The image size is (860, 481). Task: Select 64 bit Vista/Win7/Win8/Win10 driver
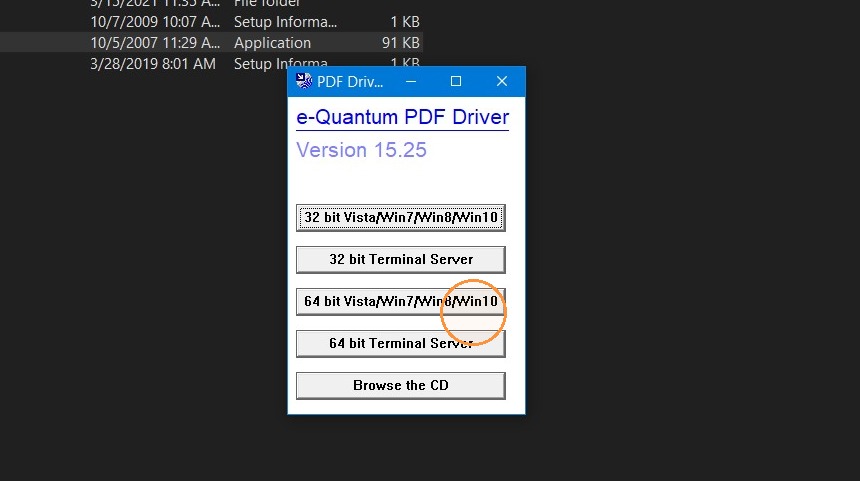tap(400, 302)
